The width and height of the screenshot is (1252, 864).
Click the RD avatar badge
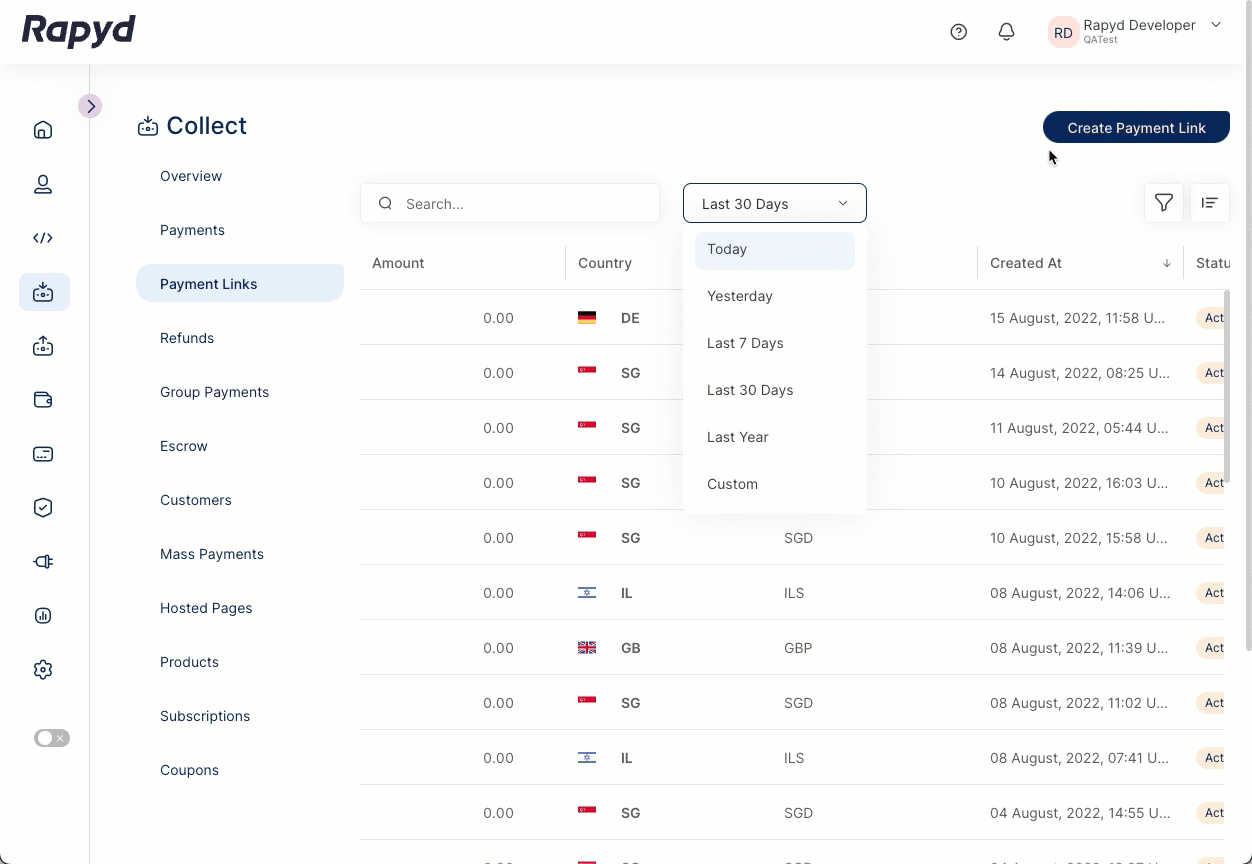pyautogui.click(x=1063, y=33)
